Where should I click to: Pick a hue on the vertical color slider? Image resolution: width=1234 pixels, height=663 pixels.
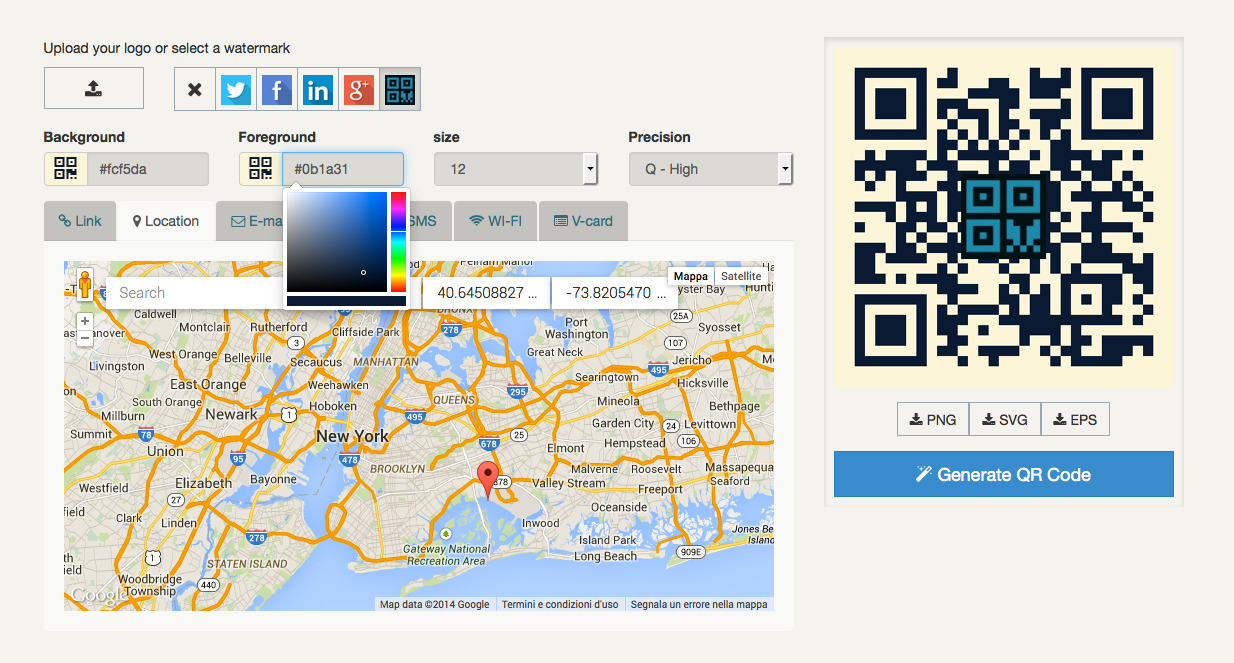tap(398, 240)
